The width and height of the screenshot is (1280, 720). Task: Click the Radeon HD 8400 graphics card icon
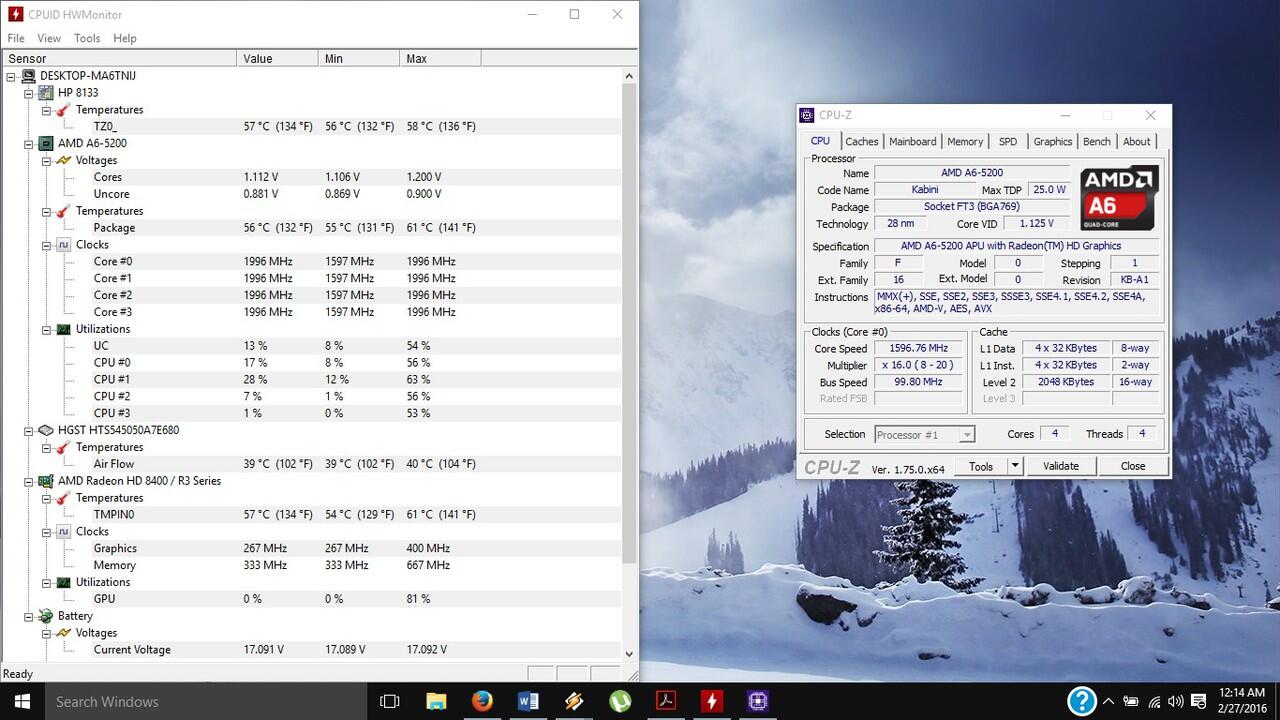[46, 481]
